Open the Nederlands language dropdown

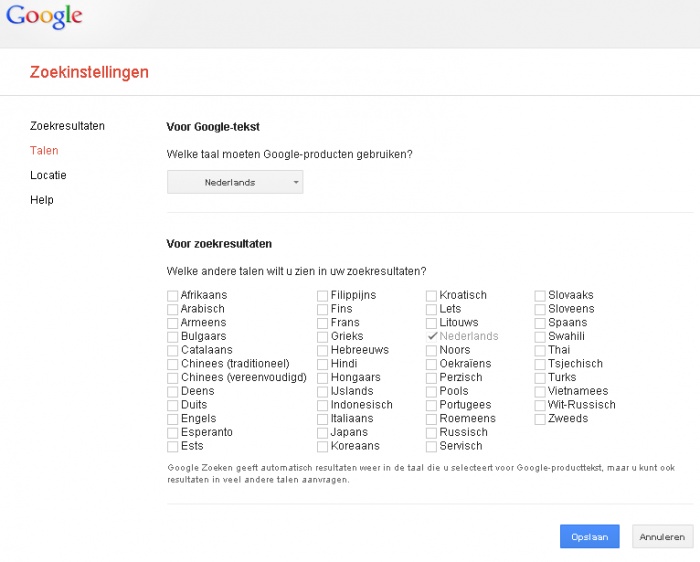click(235, 182)
